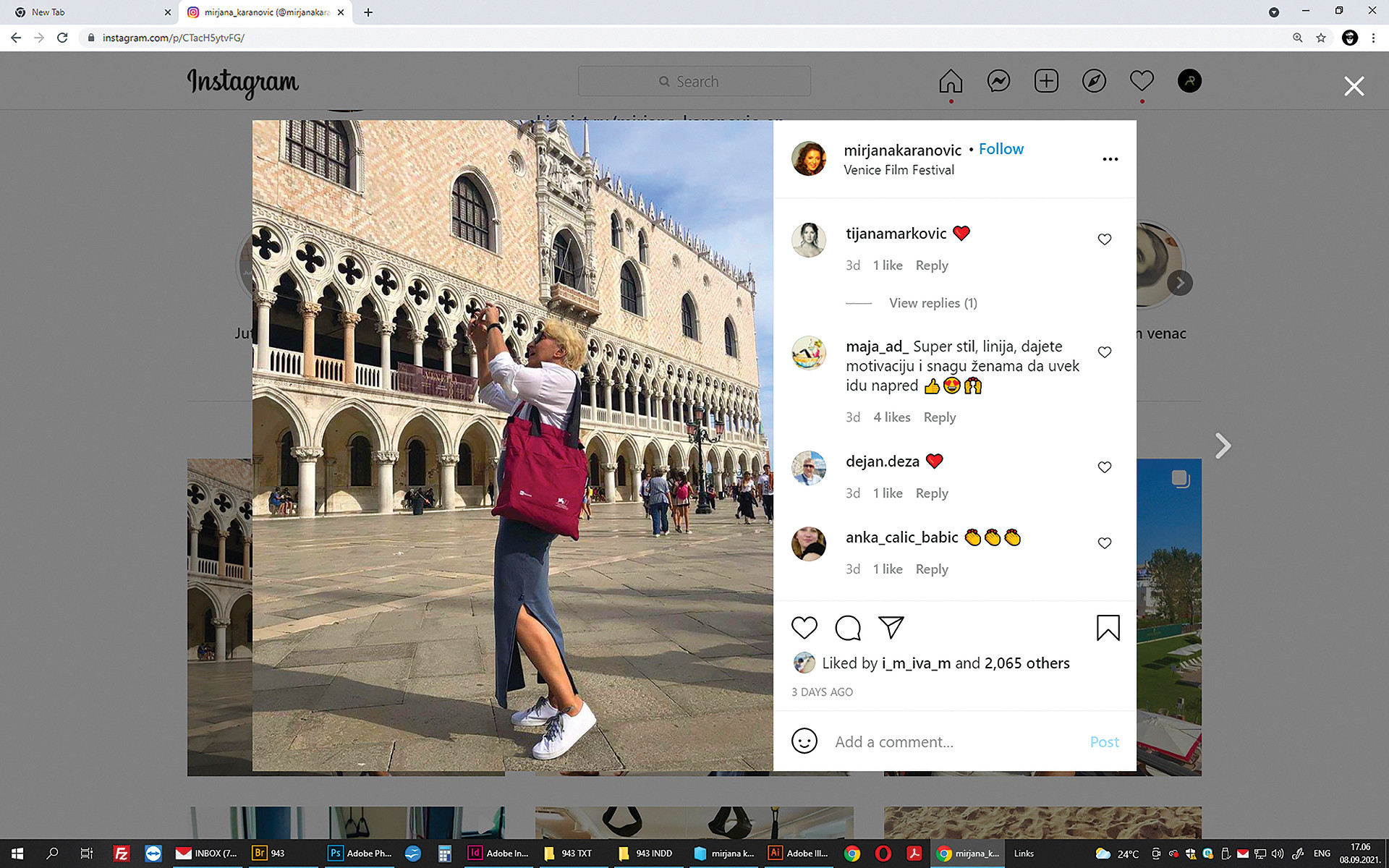Open post options three-dot menu
This screenshot has width=1389, height=868.
[1110, 159]
